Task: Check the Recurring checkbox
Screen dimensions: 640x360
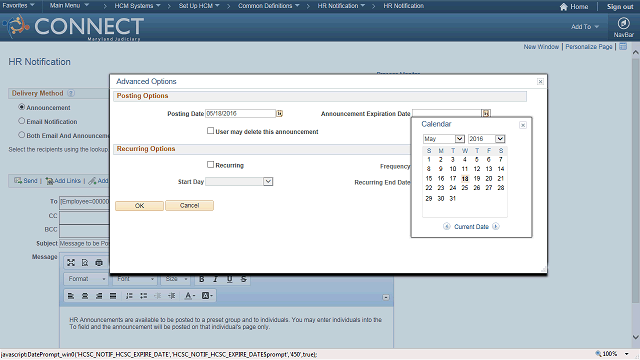Action: click(x=210, y=164)
